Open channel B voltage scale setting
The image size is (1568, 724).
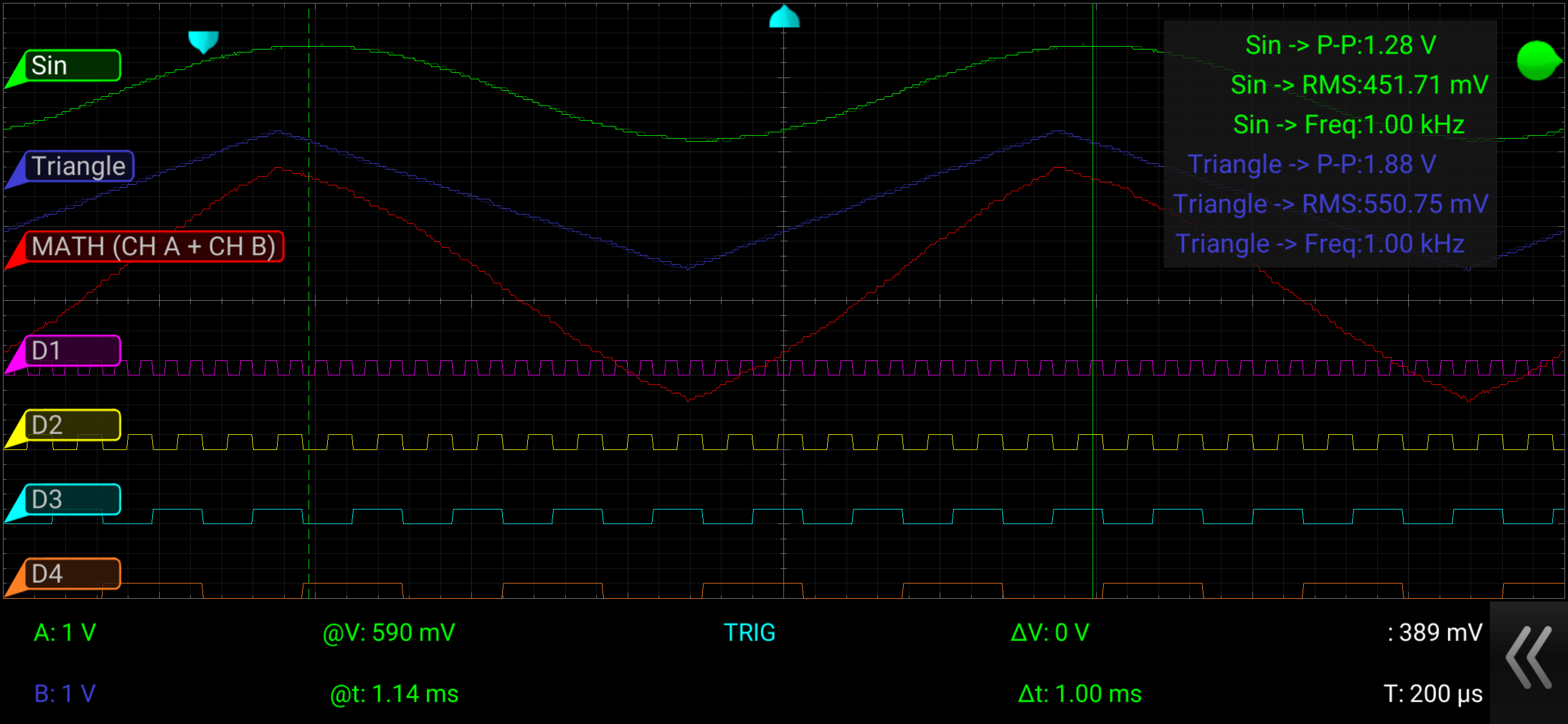65,694
